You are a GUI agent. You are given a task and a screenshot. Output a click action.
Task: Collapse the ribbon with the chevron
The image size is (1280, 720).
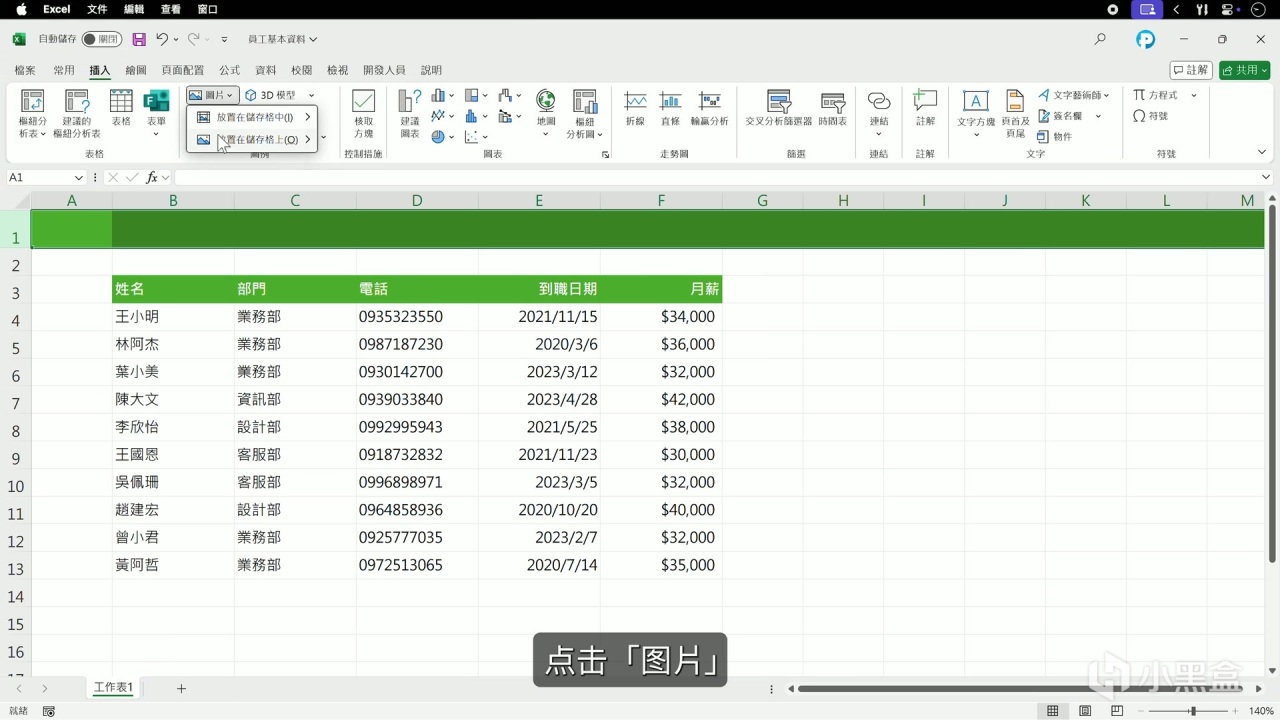click(1262, 152)
